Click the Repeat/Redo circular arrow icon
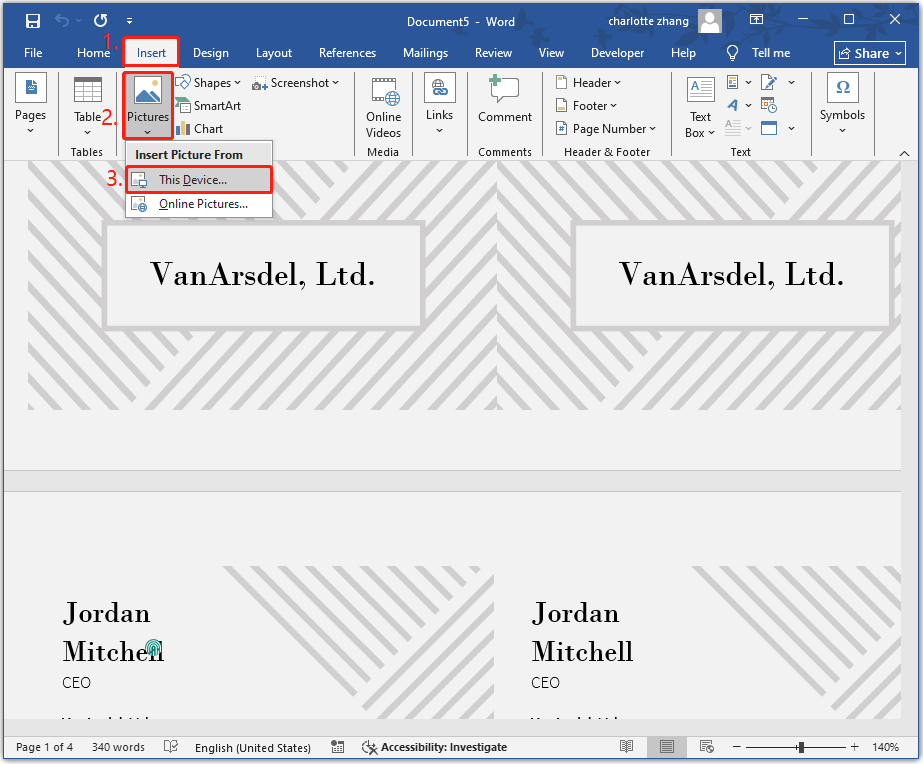Viewport: 923px width, 764px height. point(101,21)
